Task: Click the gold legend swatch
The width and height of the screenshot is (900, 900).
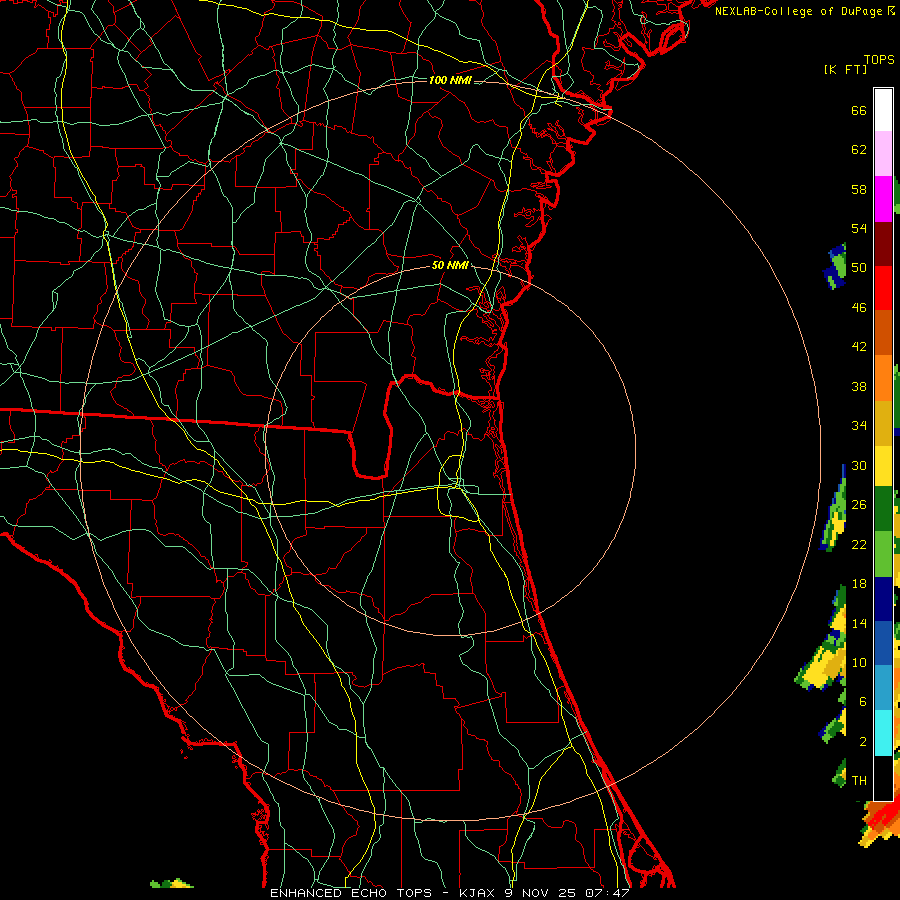Action: tap(883, 422)
